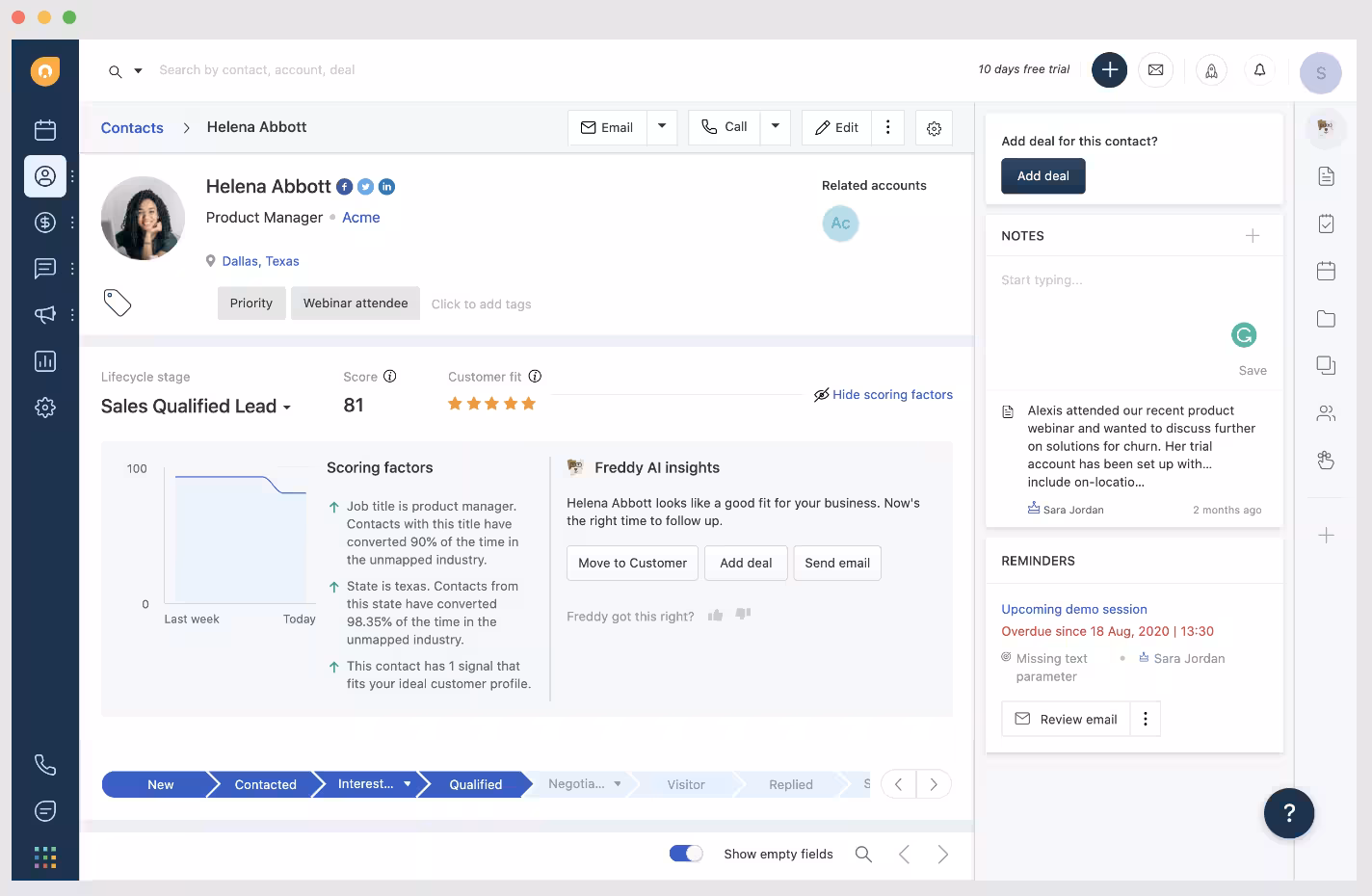The image size is (1372, 896).
Task: Open the phone icon in left sidebar
Action: tap(44, 765)
